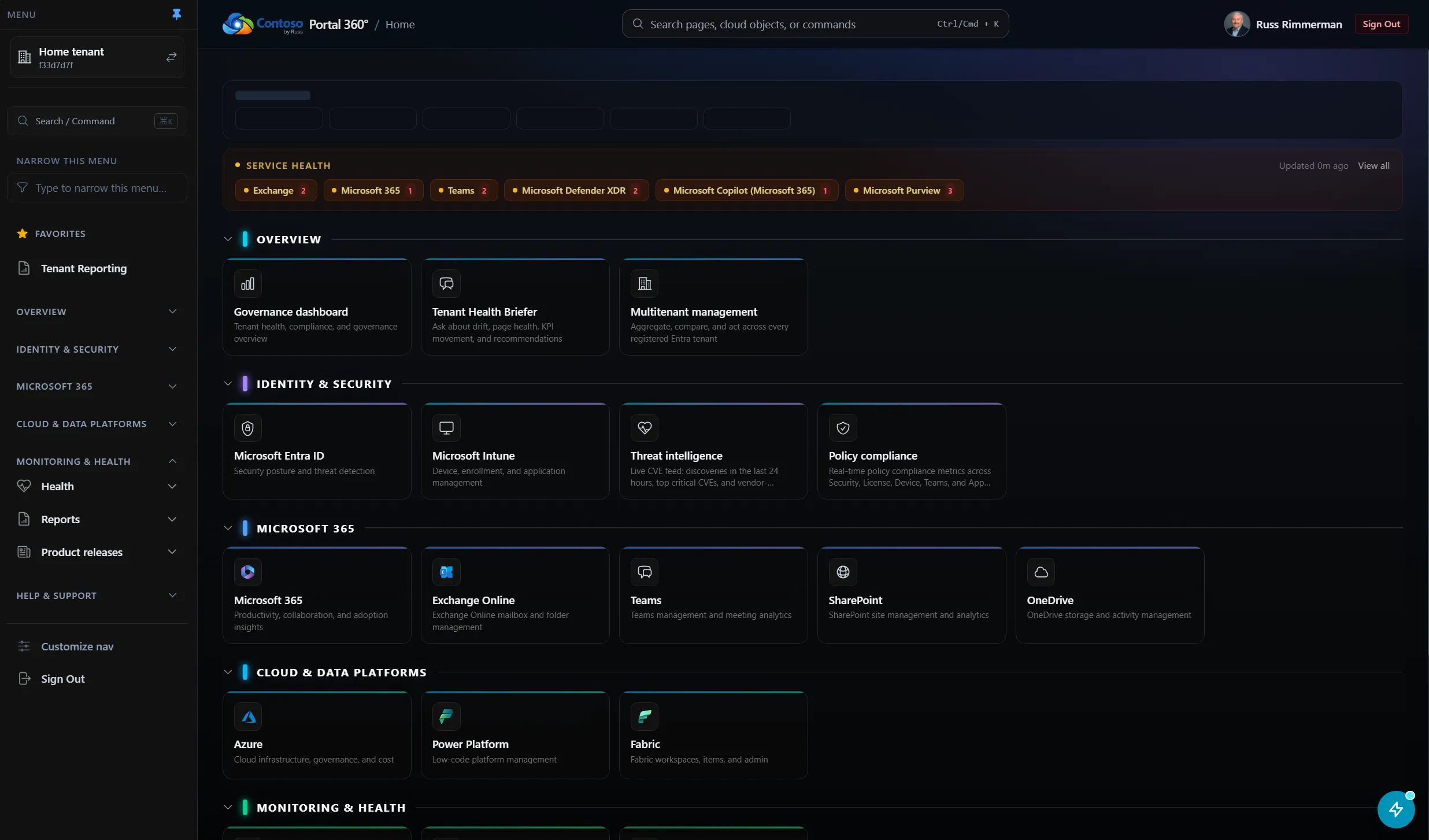Viewport: 1429px width, 840px height.
Task: Open the Governance dashboard card icon
Action: [248, 284]
